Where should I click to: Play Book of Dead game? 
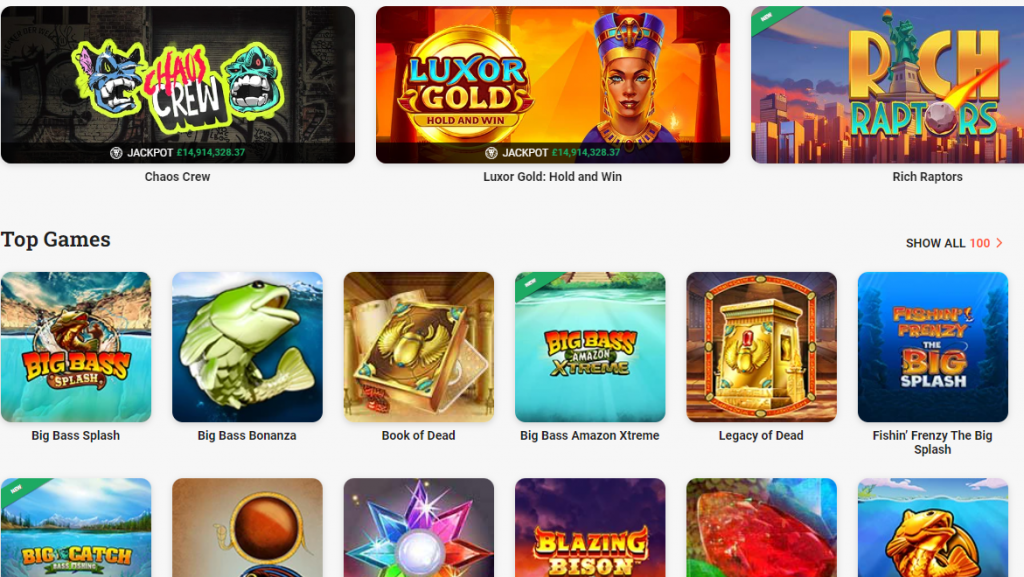(419, 347)
